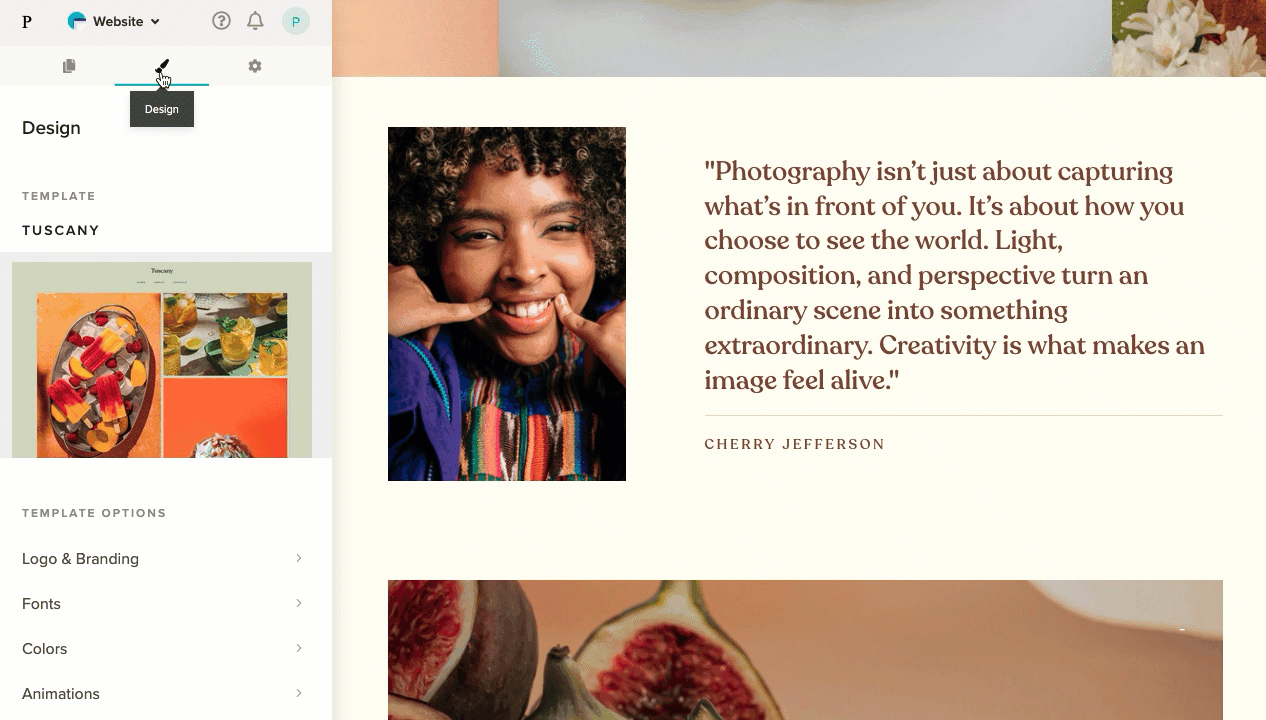Open the notifications bell icon
The height and width of the screenshot is (720, 1266).
(x=255, y=21)
